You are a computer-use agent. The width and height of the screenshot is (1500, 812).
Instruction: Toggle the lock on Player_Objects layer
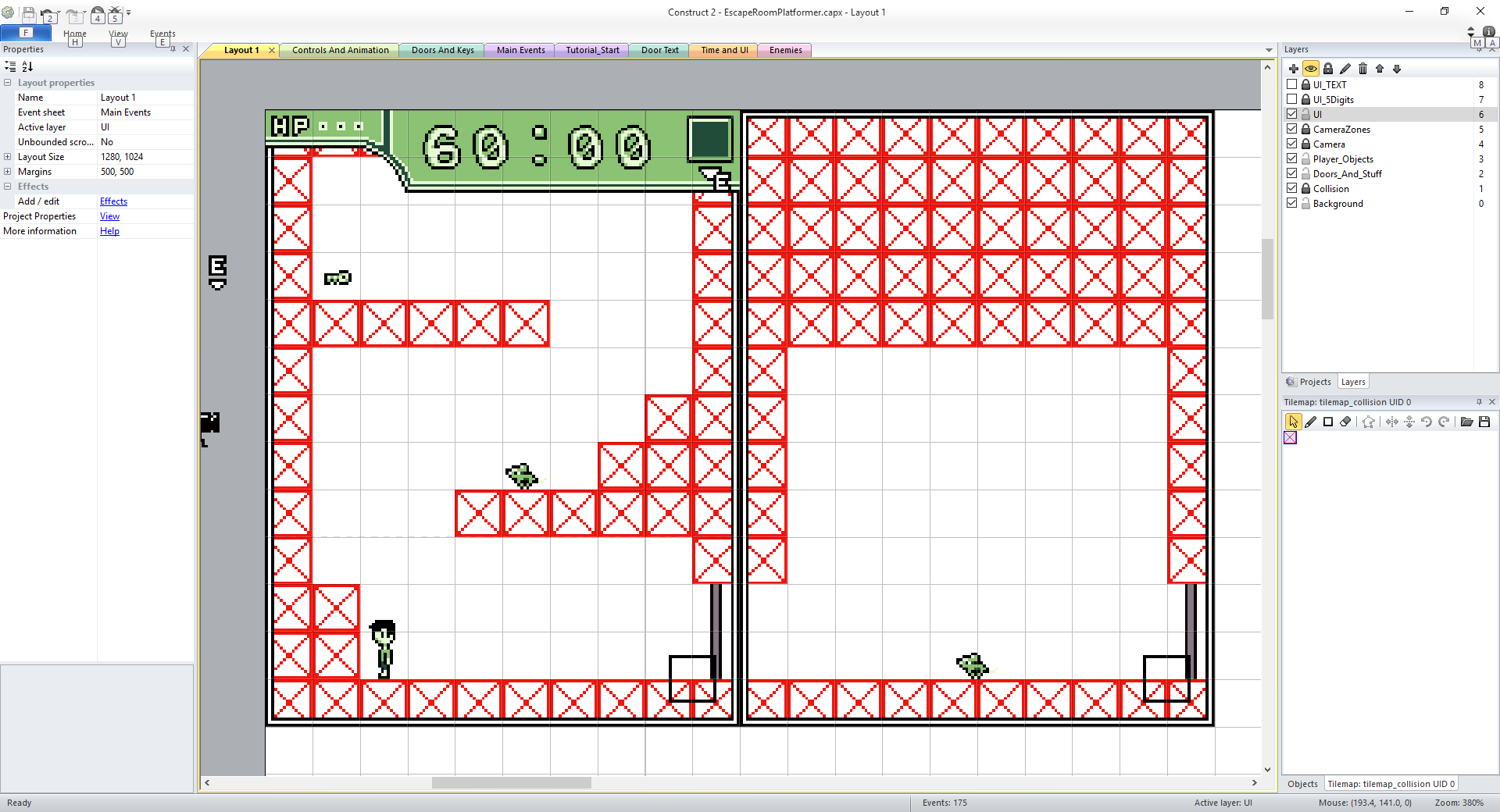pyautogui.click(x=1305, y=158)
